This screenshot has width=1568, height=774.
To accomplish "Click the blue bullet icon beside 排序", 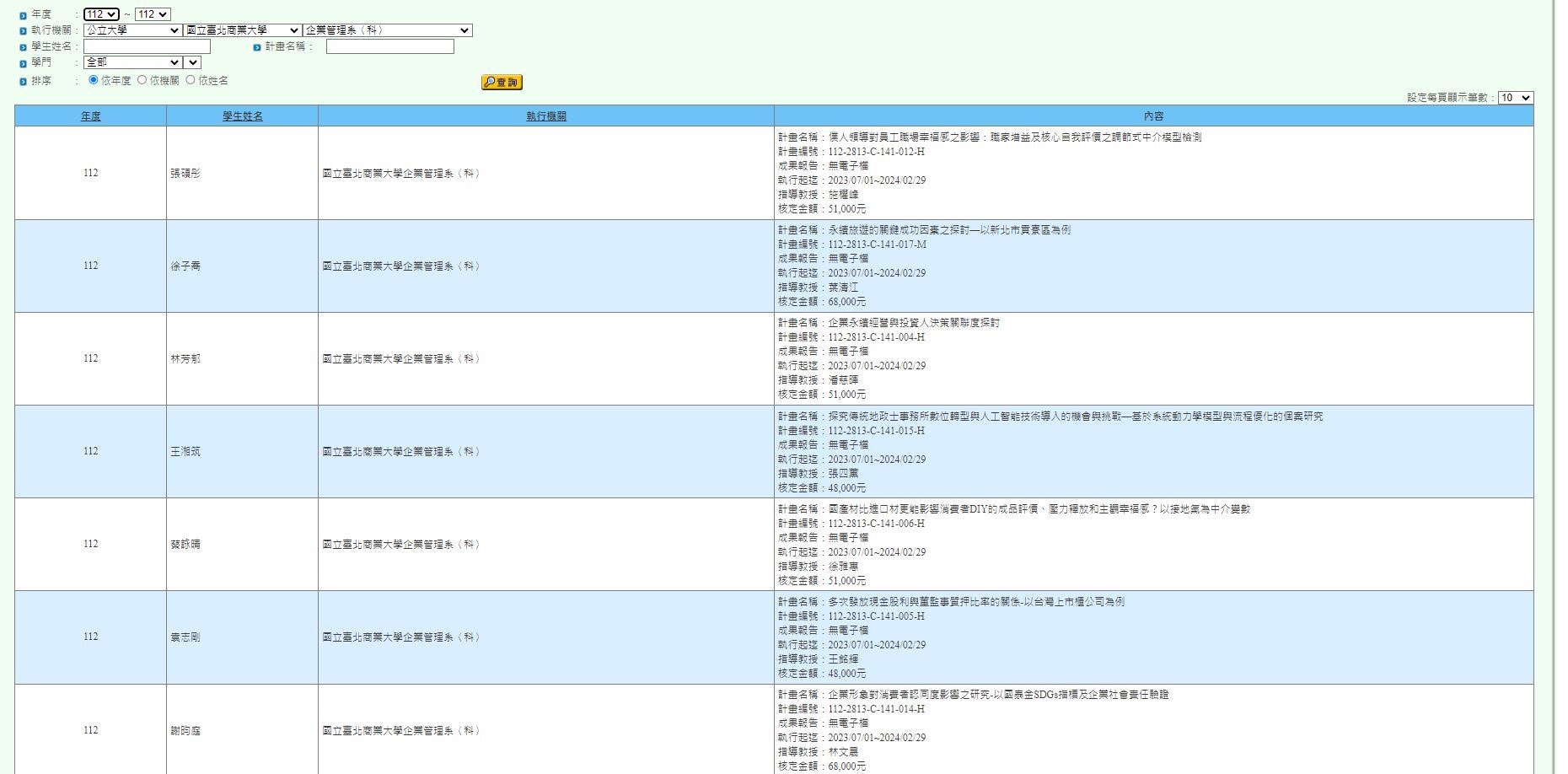I will [x=24, y=82].
